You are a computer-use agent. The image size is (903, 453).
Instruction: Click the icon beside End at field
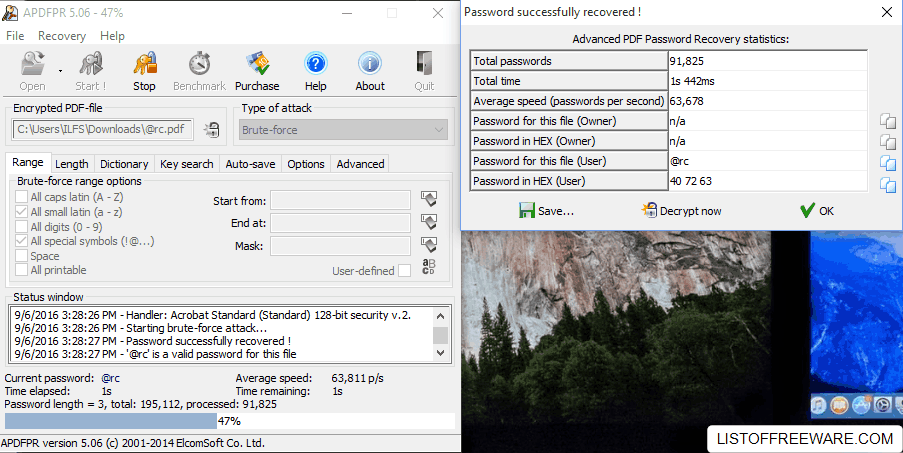pyautogui.click(x=428, y=222)
